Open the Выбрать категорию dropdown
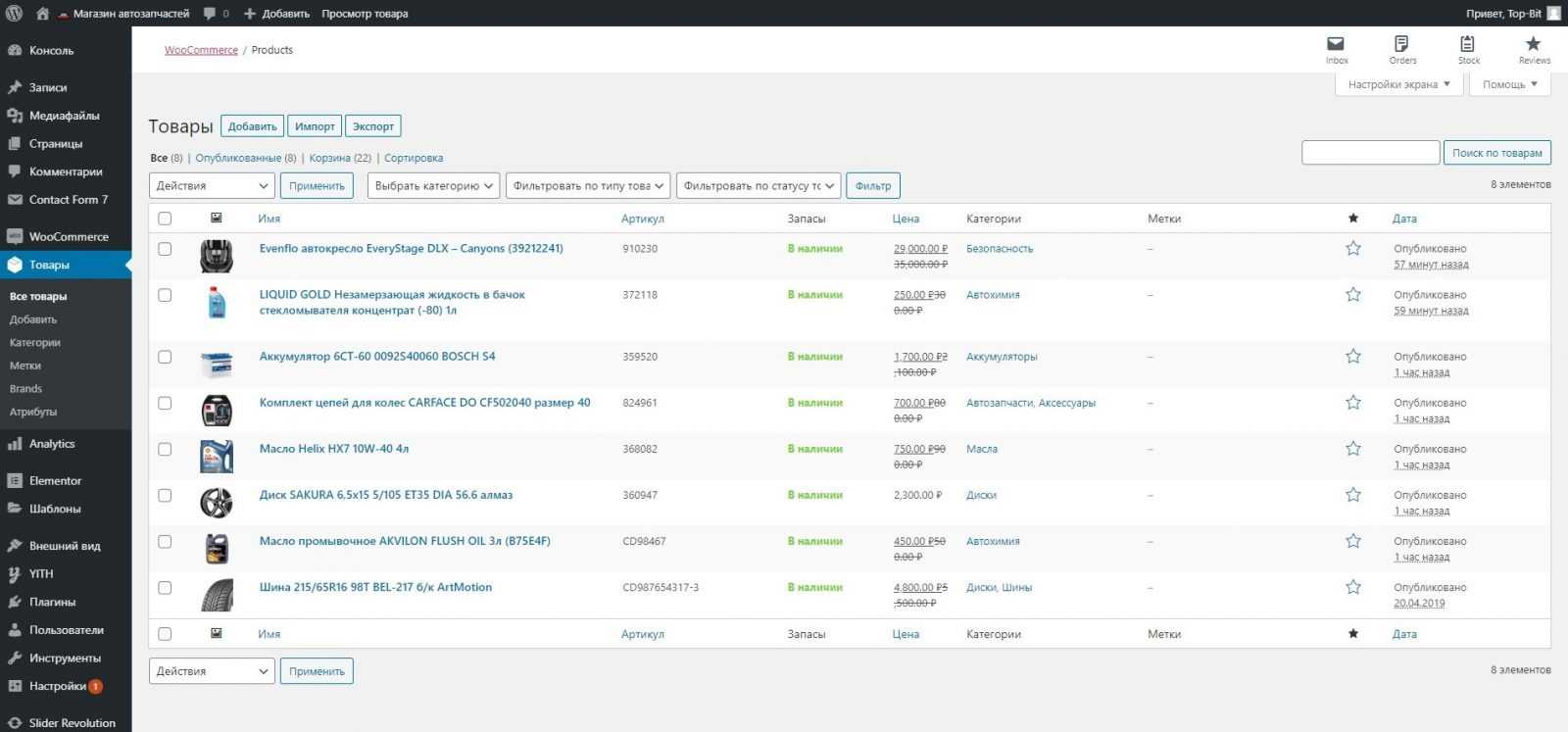The image size is (1568, 732). (434, 185)
